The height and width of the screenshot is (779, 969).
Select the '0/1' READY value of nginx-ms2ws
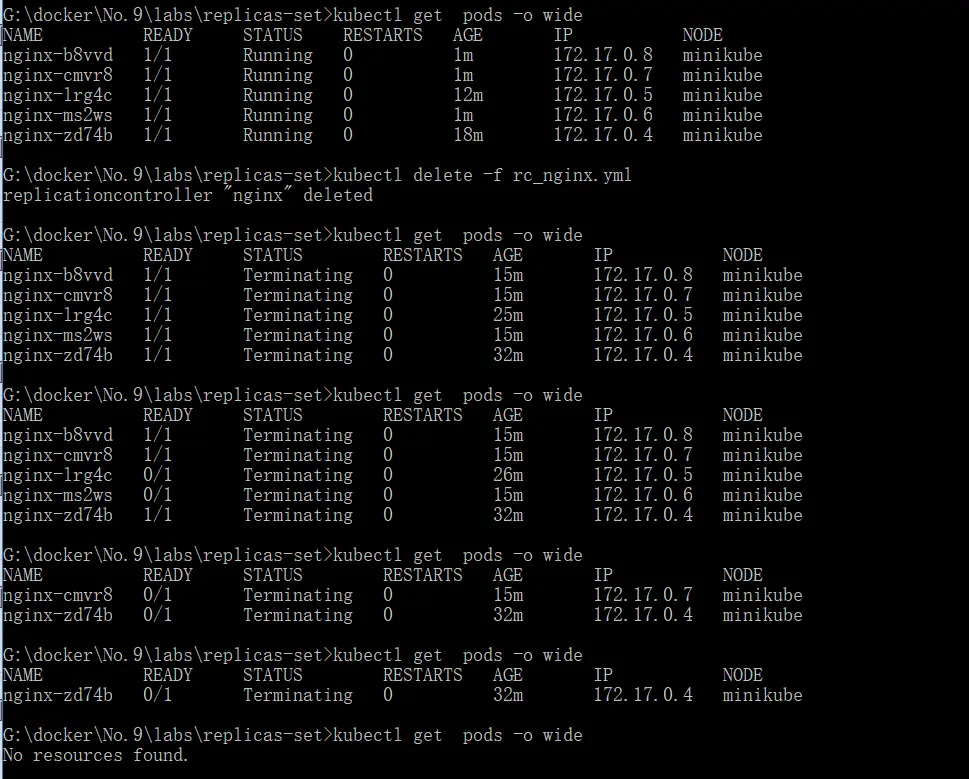click(157, 495)
